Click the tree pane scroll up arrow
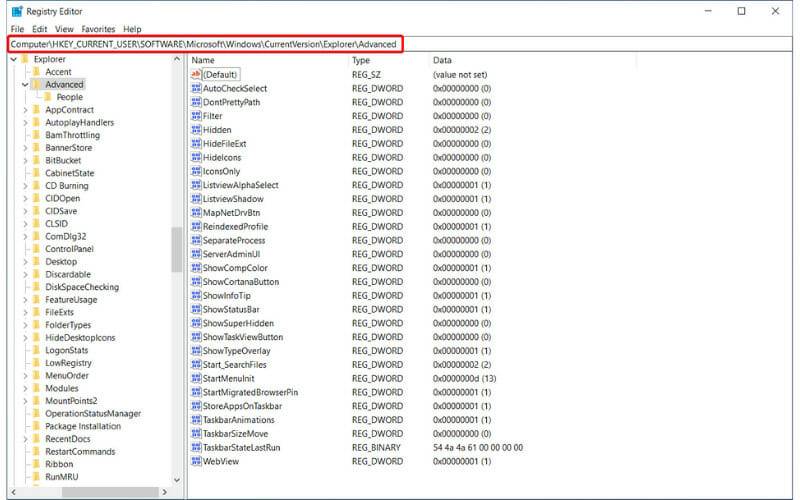This screenshot has width=800, height=500. (177, 59)
